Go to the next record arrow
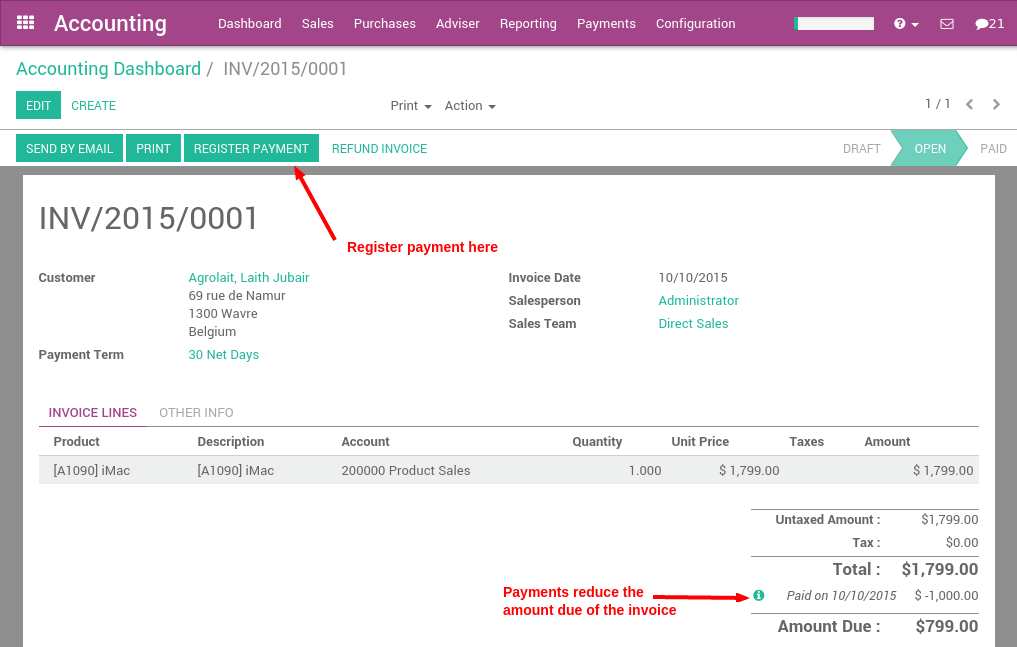Image resolution: width=1017 pixels, height=647 pixels. tap(996, 104)
